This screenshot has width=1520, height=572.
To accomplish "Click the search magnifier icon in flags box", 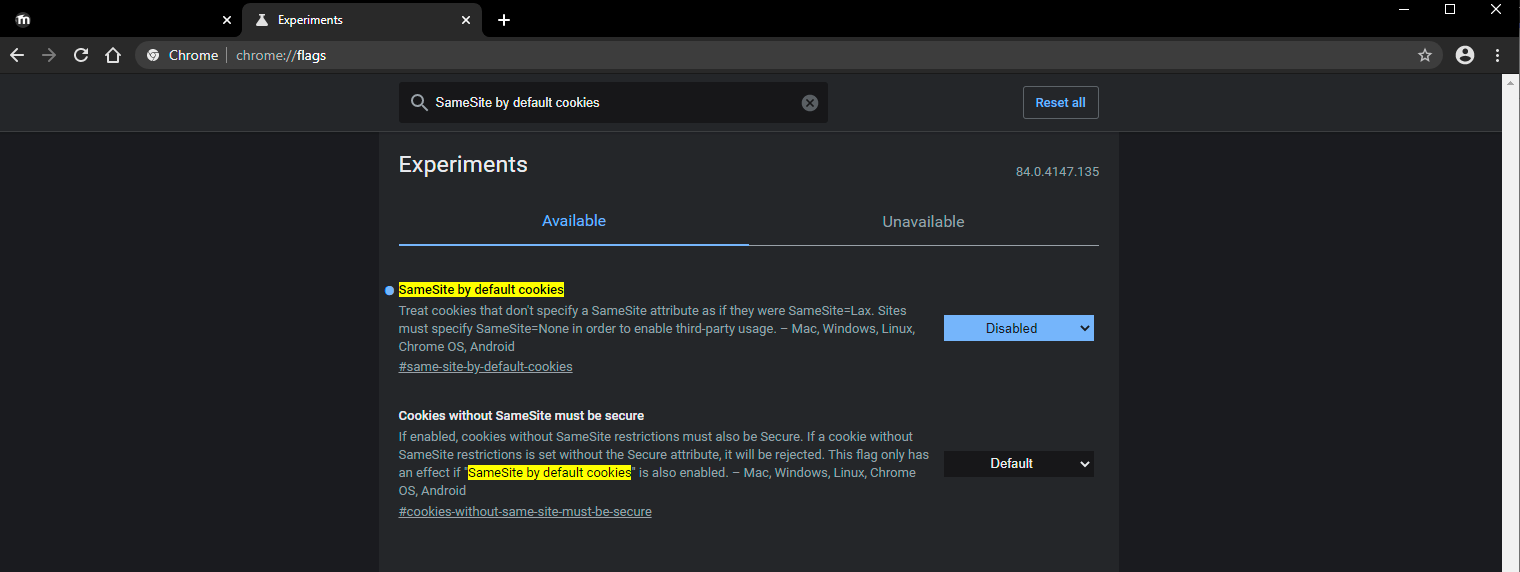I will click(418, 102).
